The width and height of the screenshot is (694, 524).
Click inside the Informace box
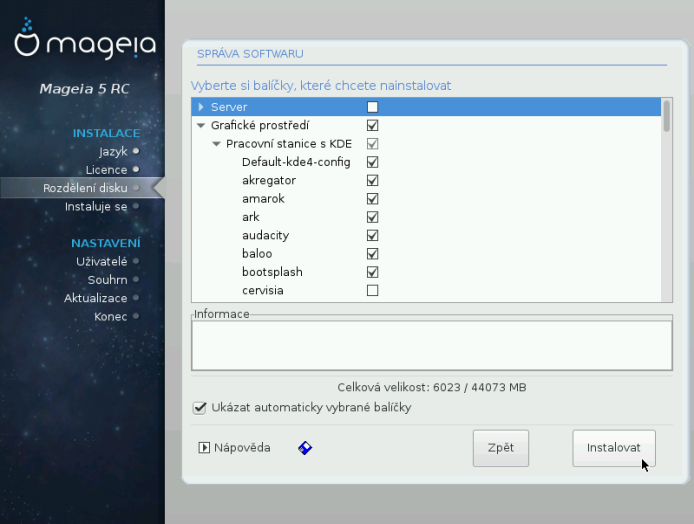point(432,345)
